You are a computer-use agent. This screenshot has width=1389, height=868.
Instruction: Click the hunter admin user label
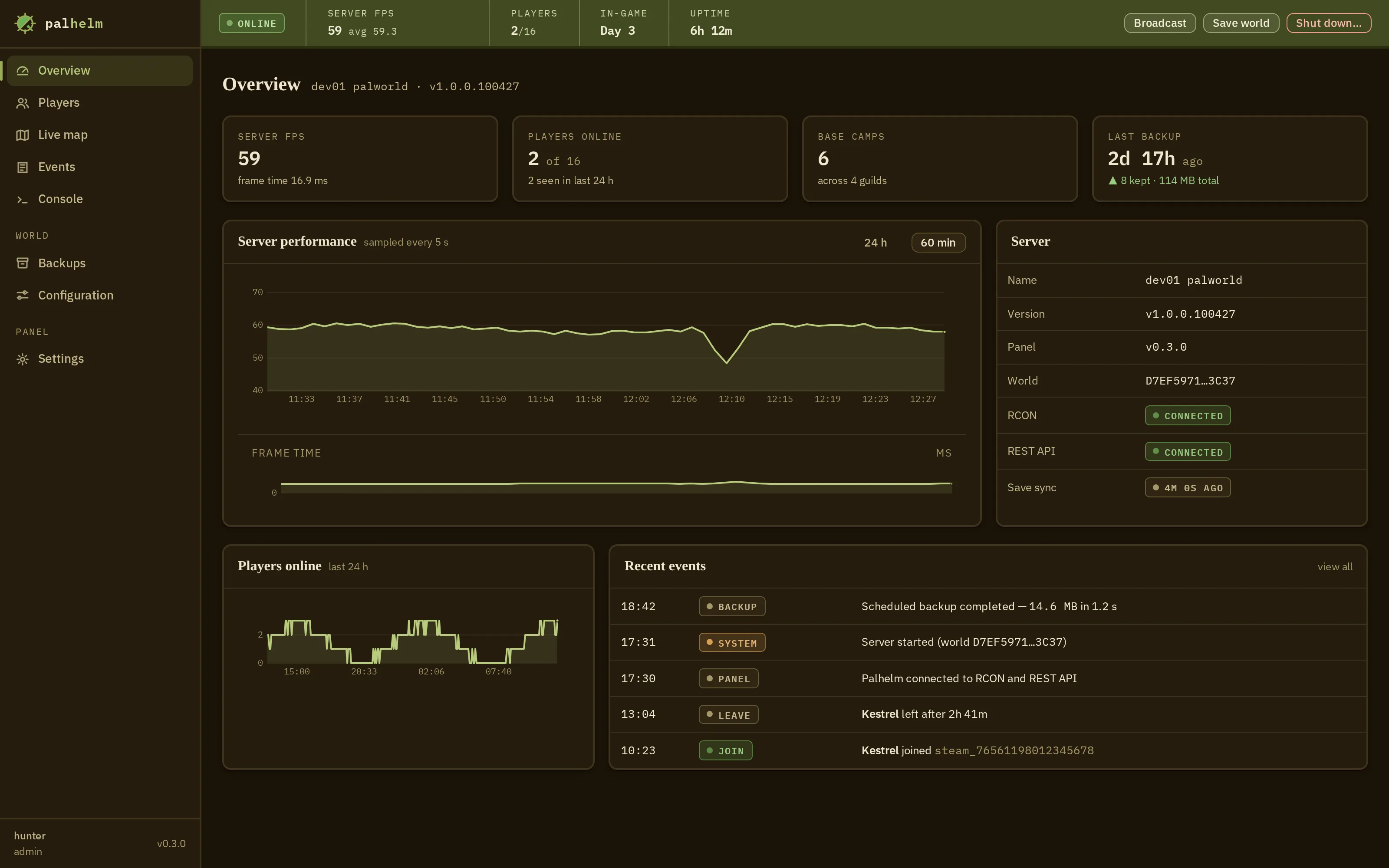pos(30,843)
